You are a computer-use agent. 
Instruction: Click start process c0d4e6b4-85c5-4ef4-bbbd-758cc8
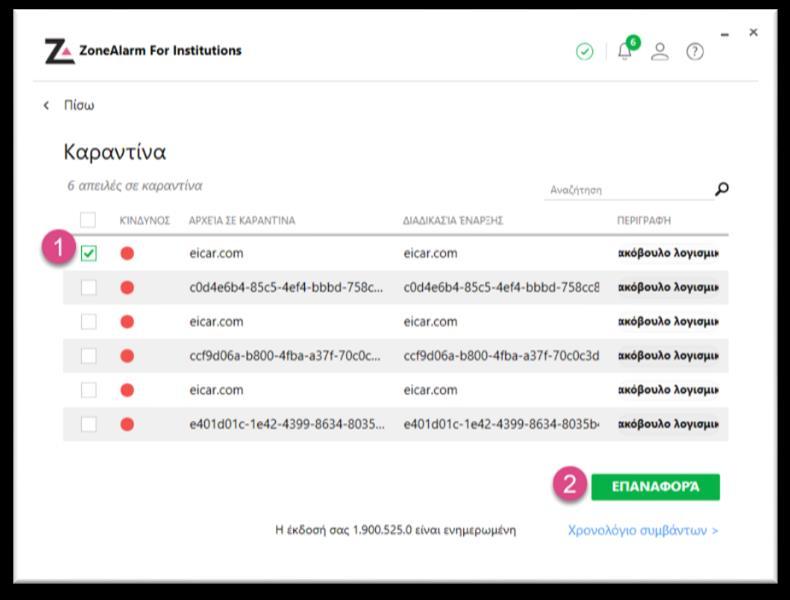tap(501, 287)
